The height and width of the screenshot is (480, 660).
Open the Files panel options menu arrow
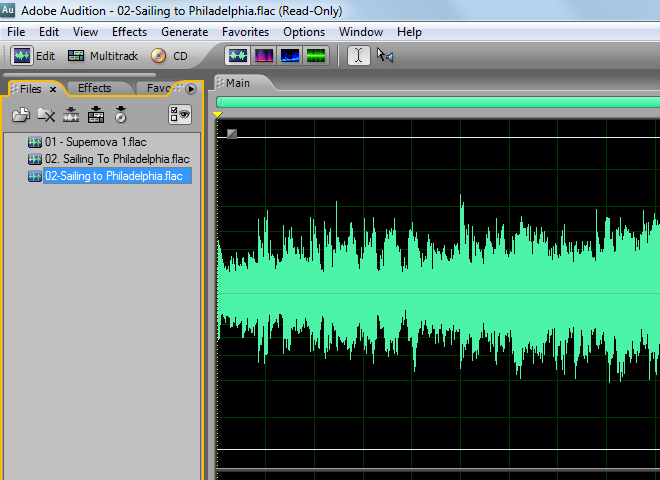pos(191,89)
